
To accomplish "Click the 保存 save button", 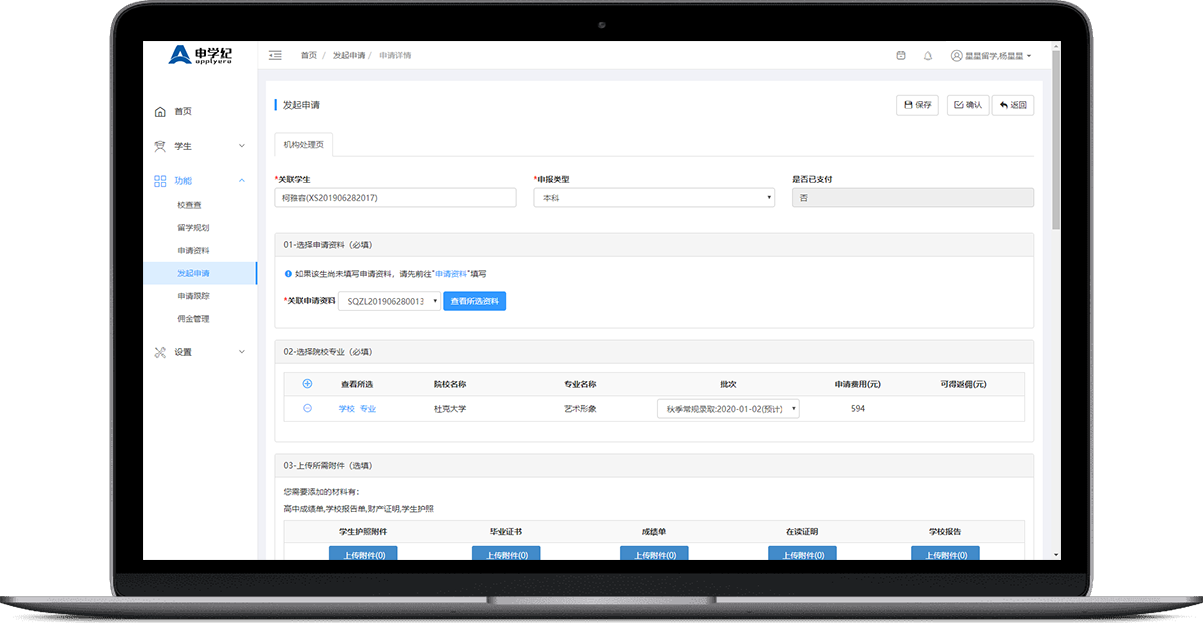I will (x=917, y=105).
